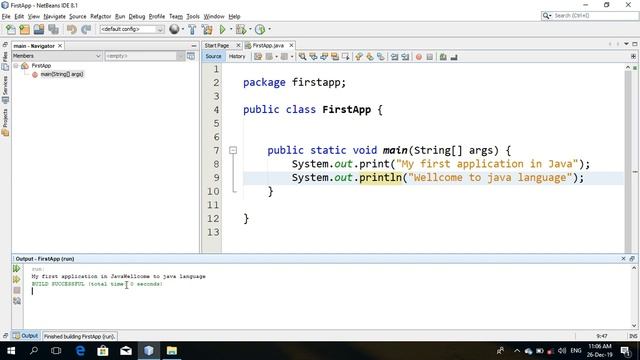The image size is (640, 360).
Task: Click the New File toolbar icon
Action: tap(11, 29)
